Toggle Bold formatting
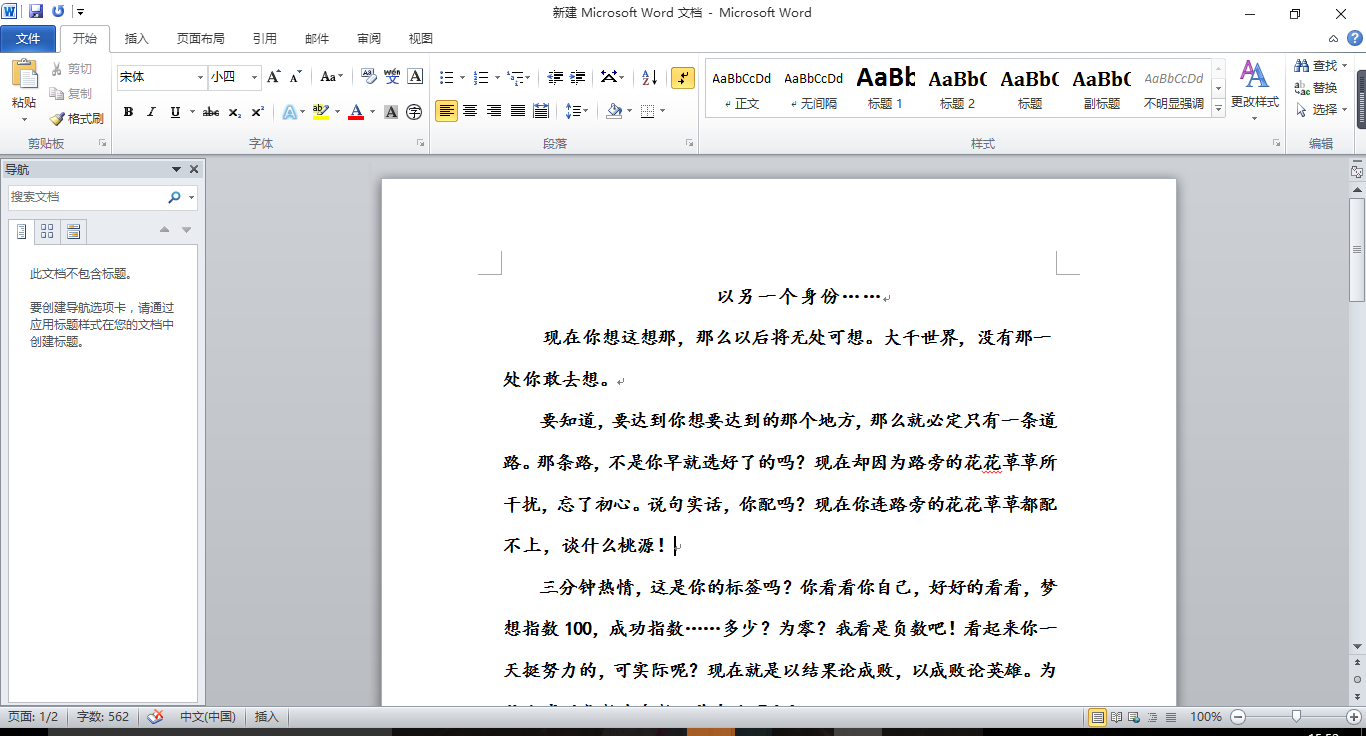Screen dimensions: 1366x736 pos(128,112)
